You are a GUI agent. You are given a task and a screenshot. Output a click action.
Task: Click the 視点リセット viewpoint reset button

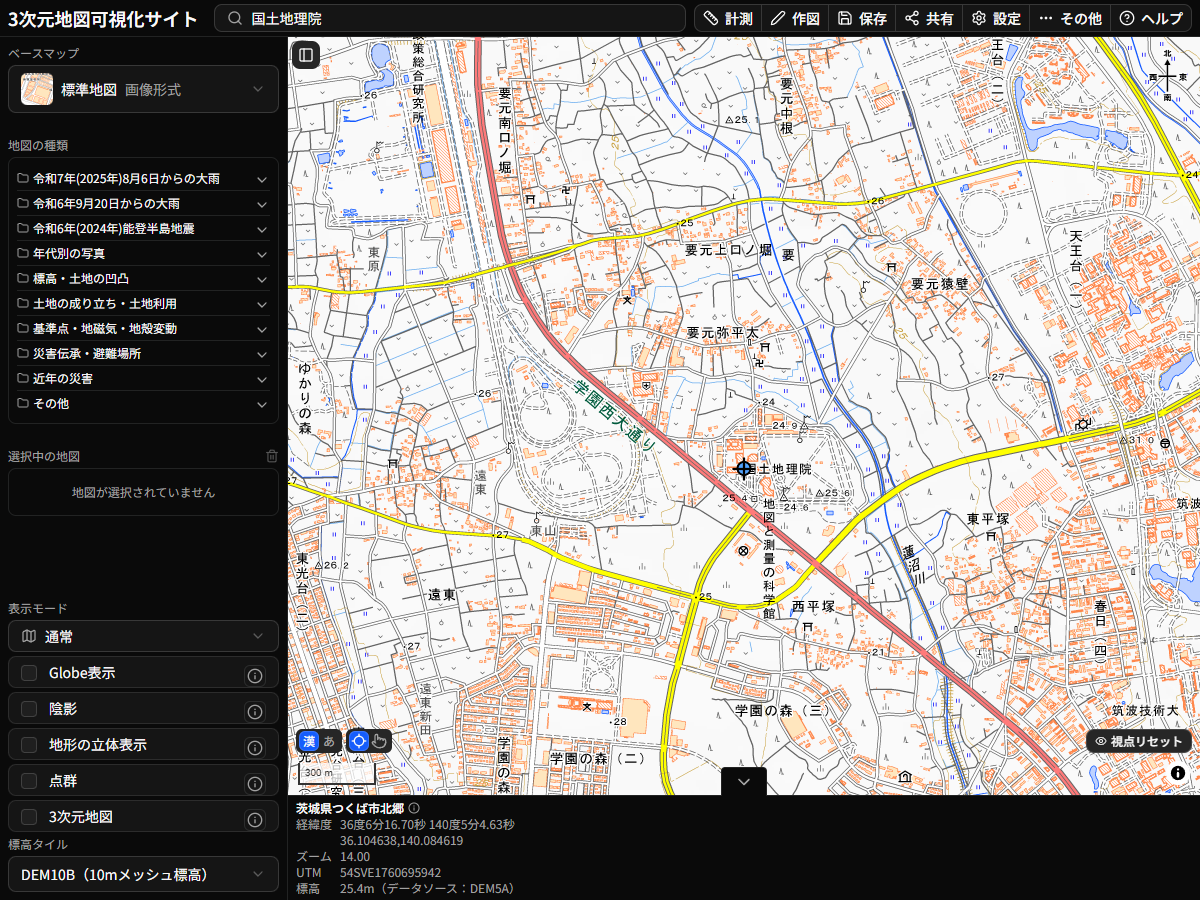(1139, 741)
